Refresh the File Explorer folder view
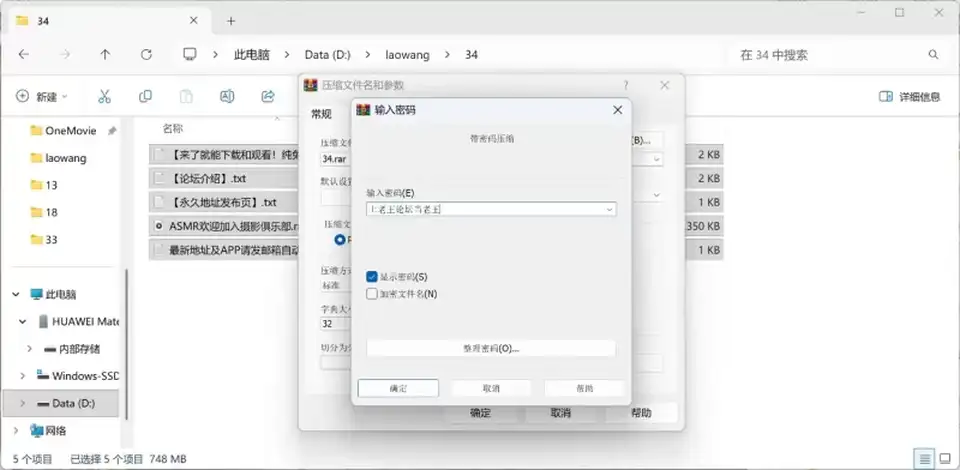960x470 pixels. (146, 54)
